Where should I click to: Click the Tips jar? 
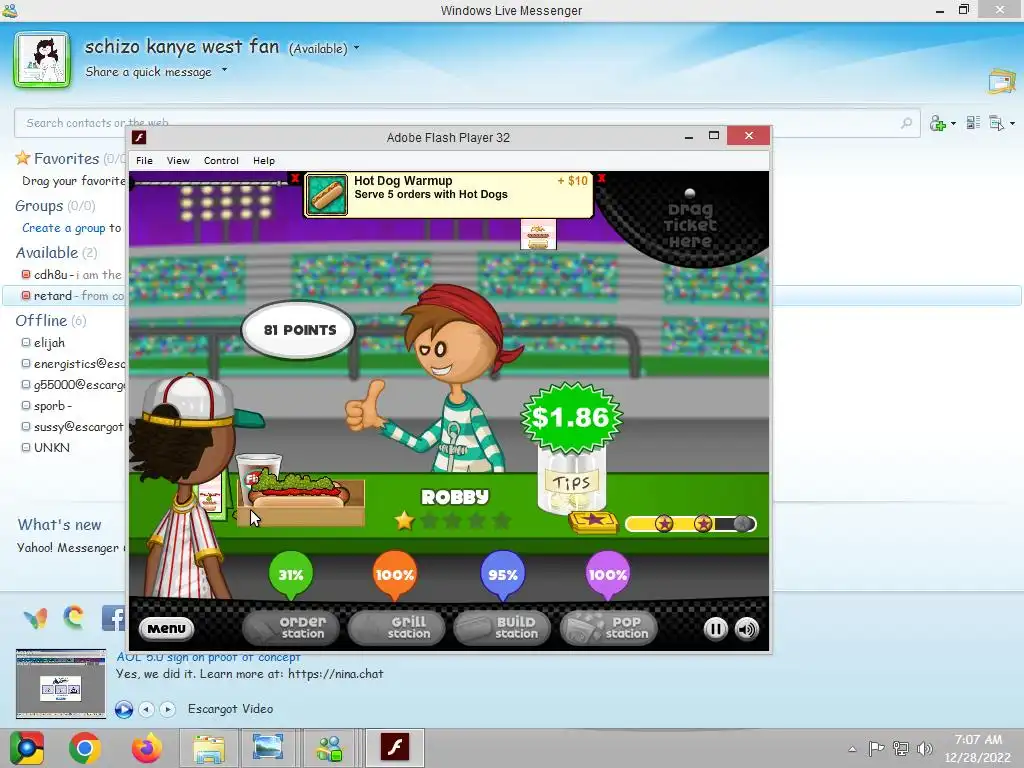click(572, 482)
